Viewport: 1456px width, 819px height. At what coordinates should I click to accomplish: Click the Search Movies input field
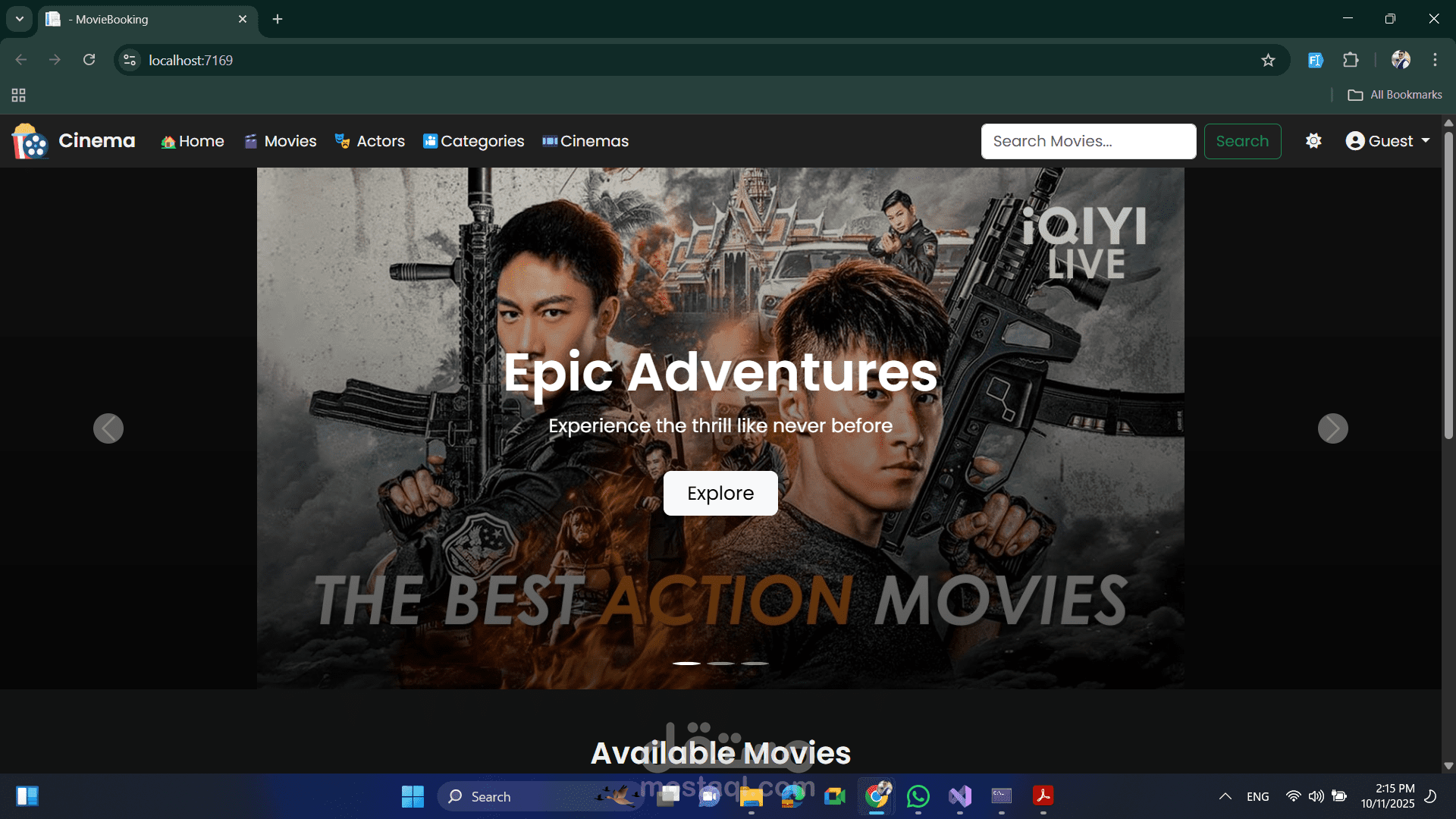pos(1088,141)
